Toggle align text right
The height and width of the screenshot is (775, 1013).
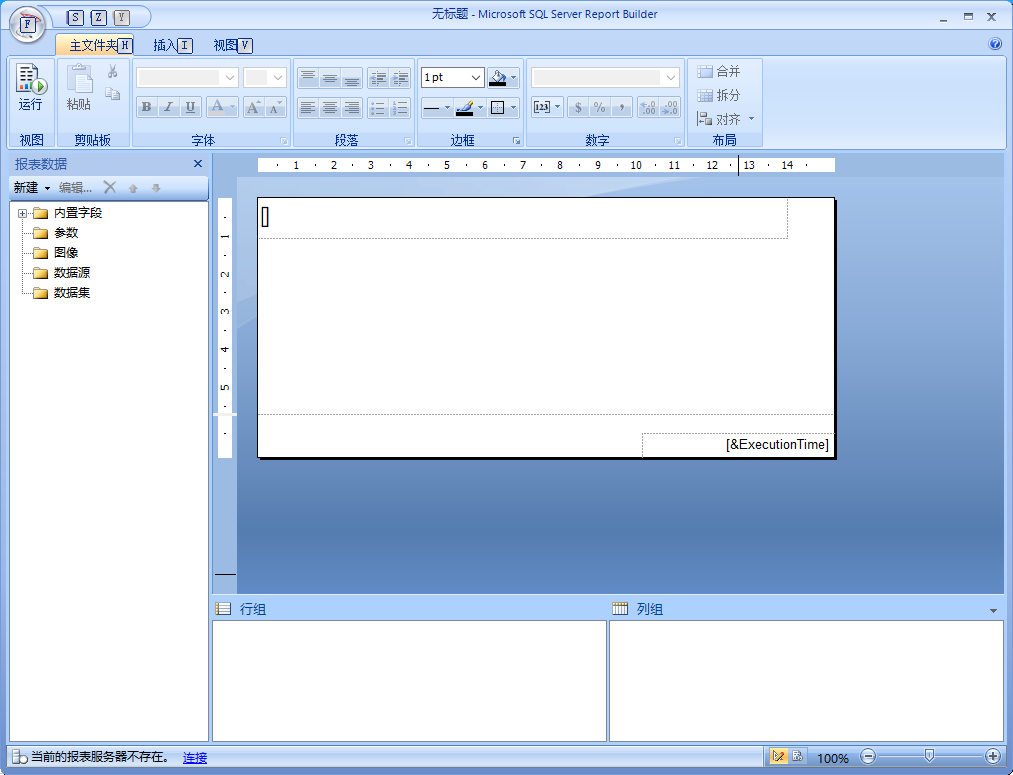pyautogui.click(x=351, y=107)
